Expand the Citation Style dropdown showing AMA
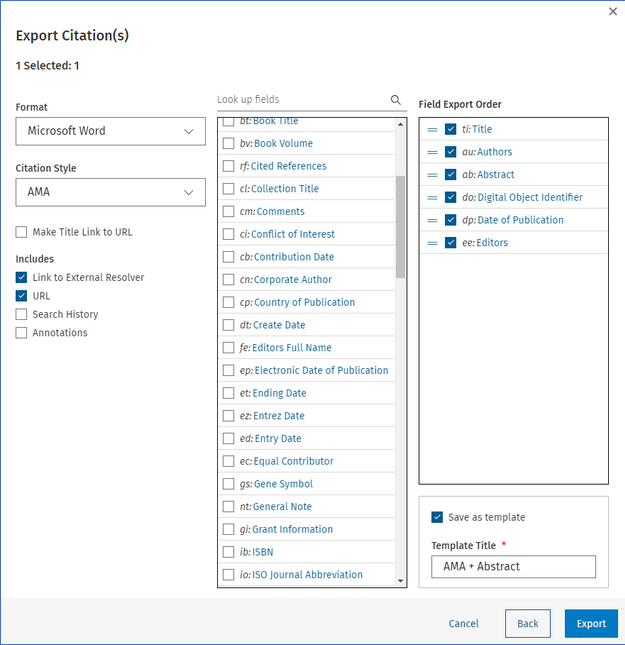The width and height of the screenshot is (625, 645). (x=110, y=192)
